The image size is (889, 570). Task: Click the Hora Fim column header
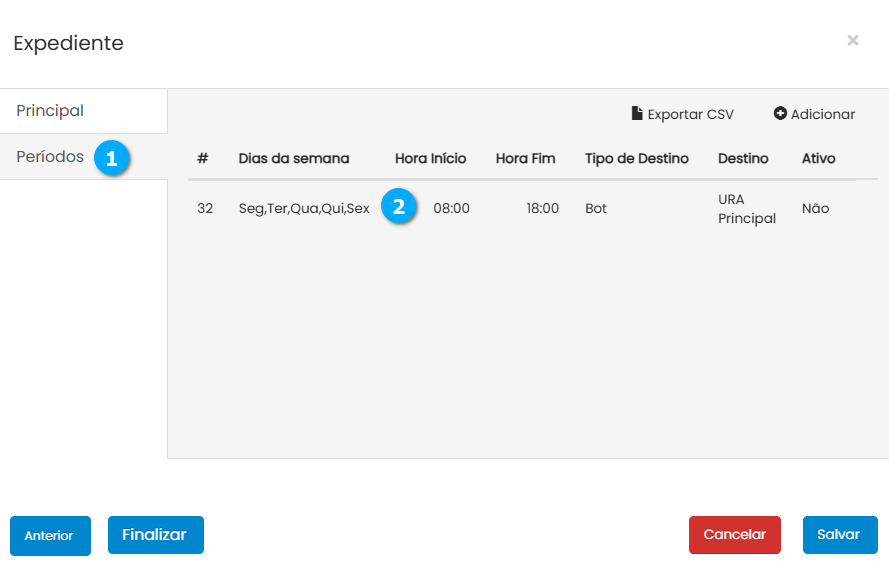525,159
